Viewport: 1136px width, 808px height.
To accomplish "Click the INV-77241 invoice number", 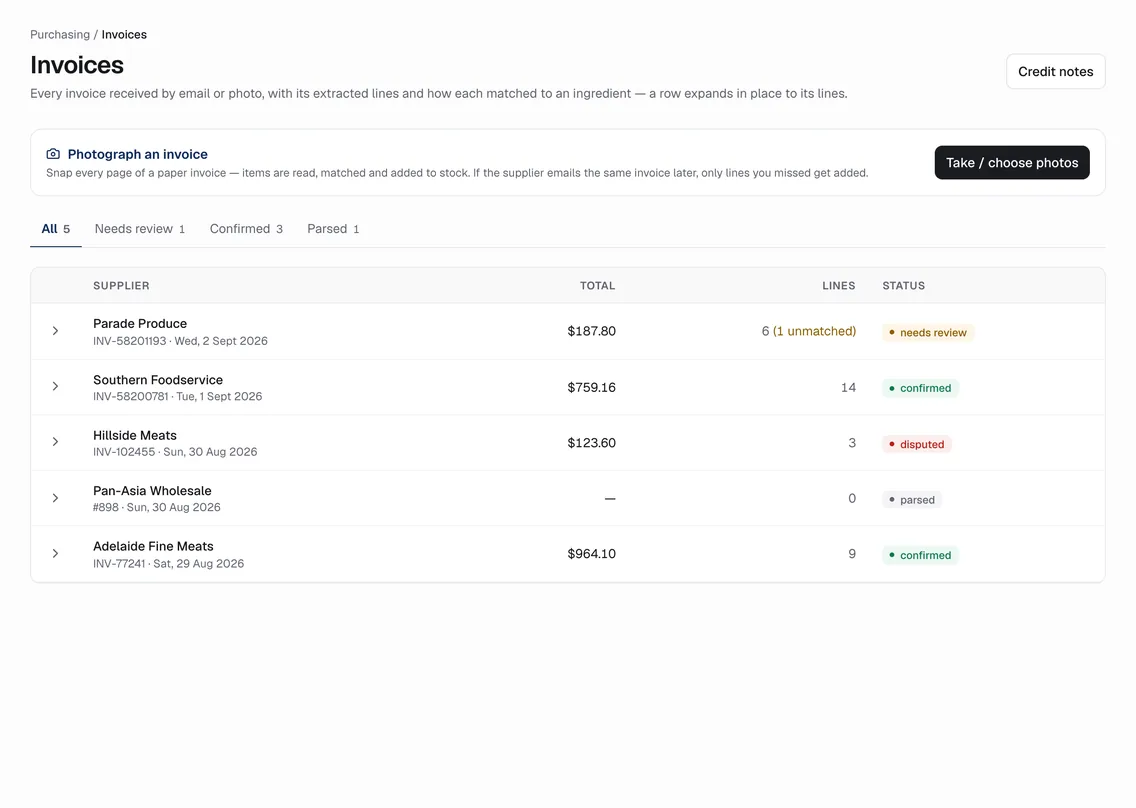I will click(119, 564).
